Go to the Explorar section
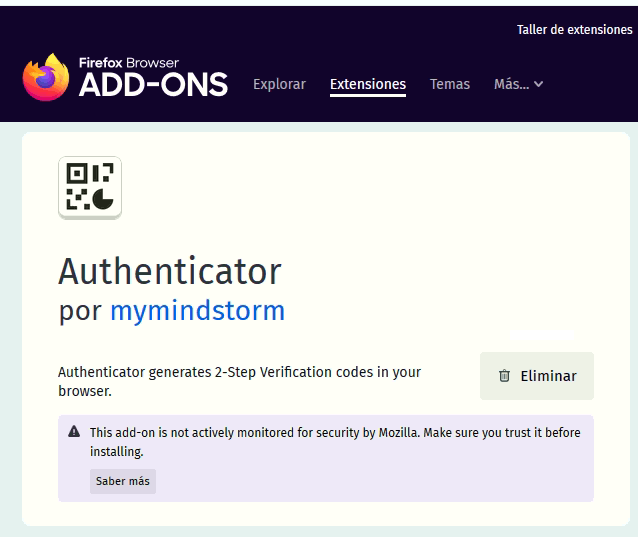The height and width of the screenshot is (537, 638). (x=279, y=85)
